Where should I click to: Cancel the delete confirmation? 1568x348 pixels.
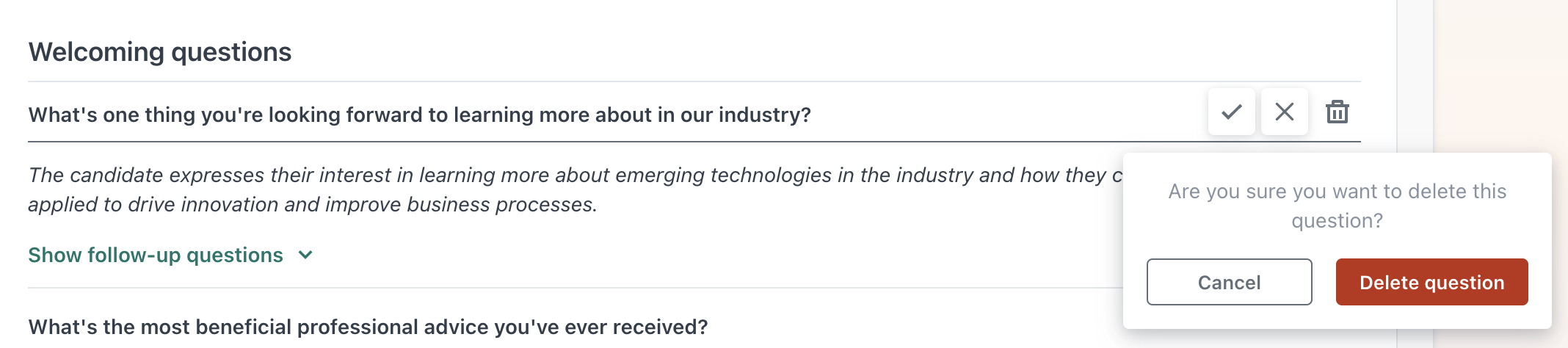click(1229, 282)
